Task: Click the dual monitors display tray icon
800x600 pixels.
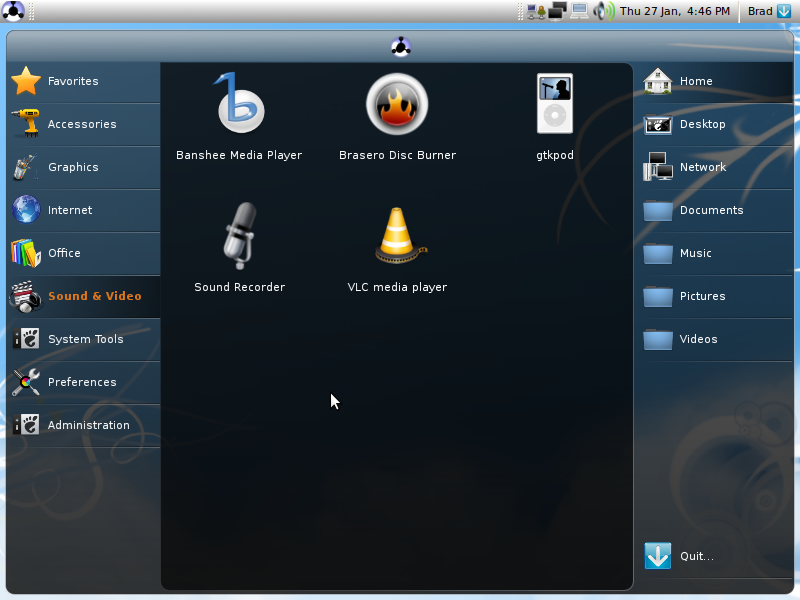Action: pos(557,11)
